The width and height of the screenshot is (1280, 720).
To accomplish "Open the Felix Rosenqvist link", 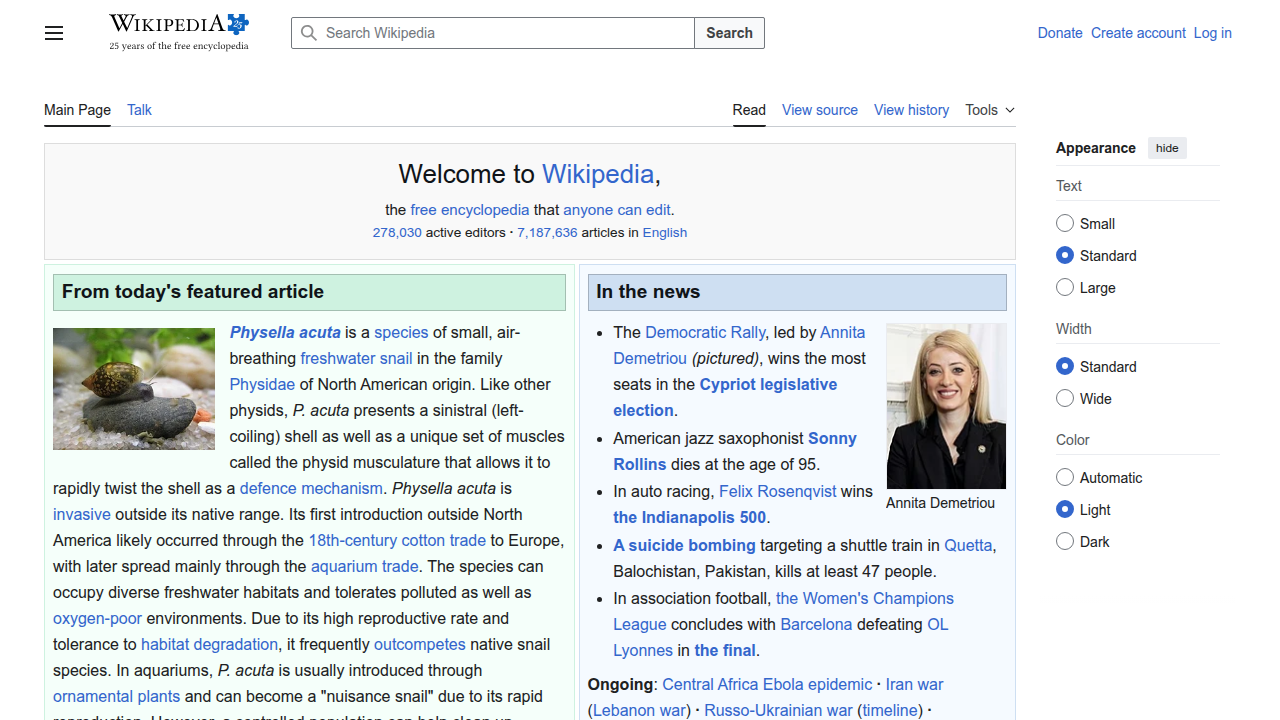I will tap(777, 491).
